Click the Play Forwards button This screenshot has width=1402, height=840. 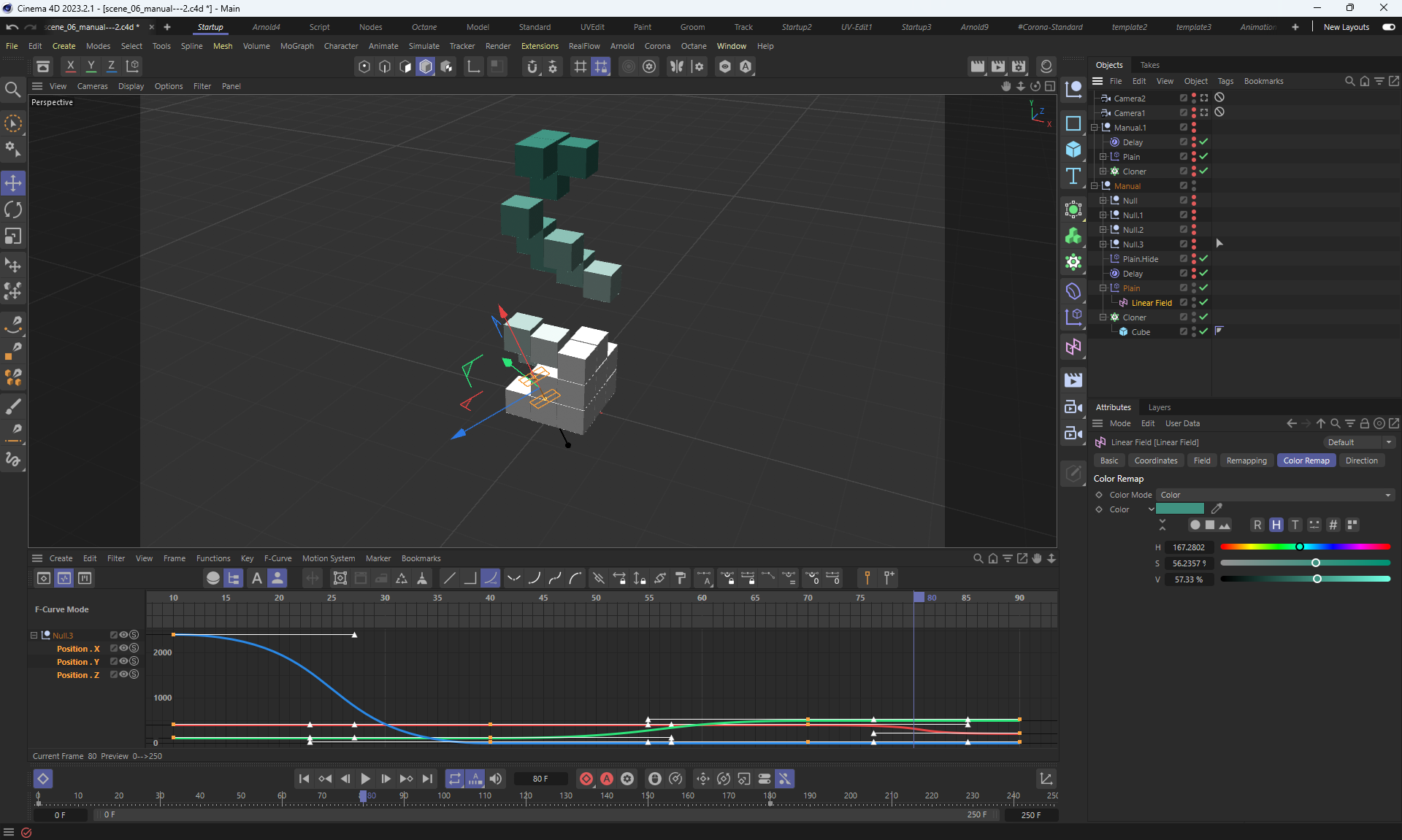365,779
